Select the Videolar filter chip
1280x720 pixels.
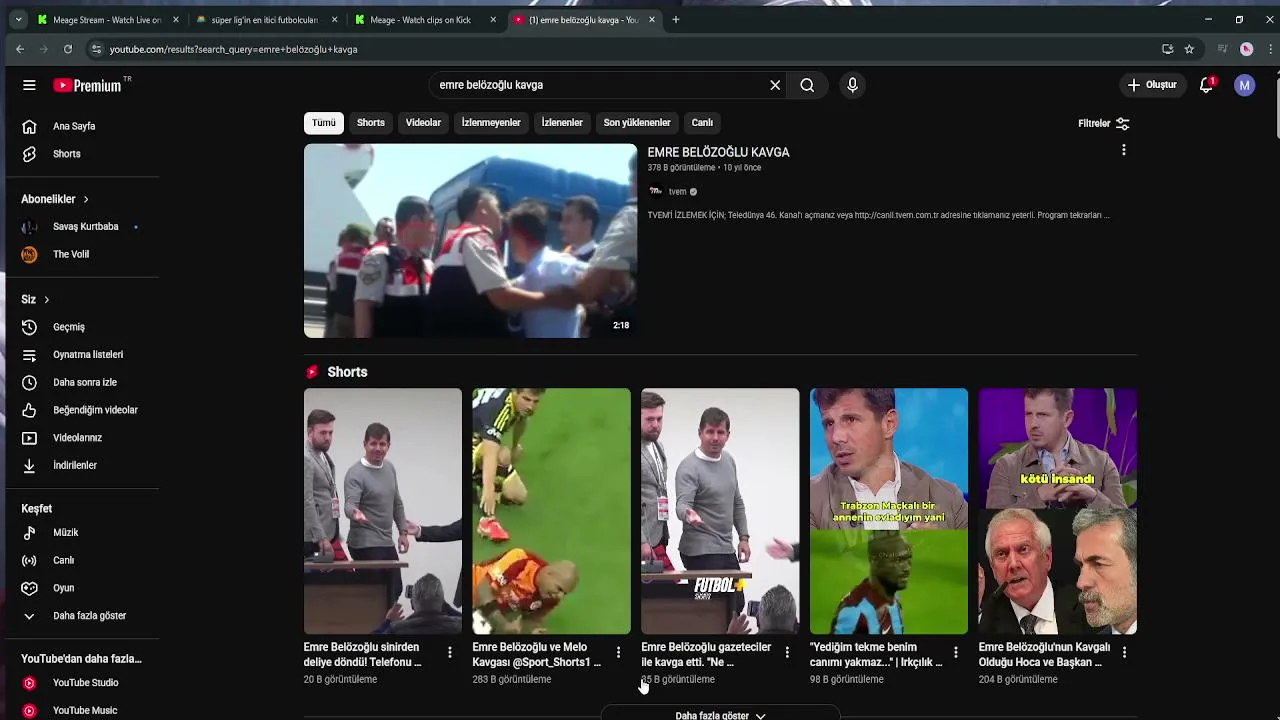tap(423, 123)
